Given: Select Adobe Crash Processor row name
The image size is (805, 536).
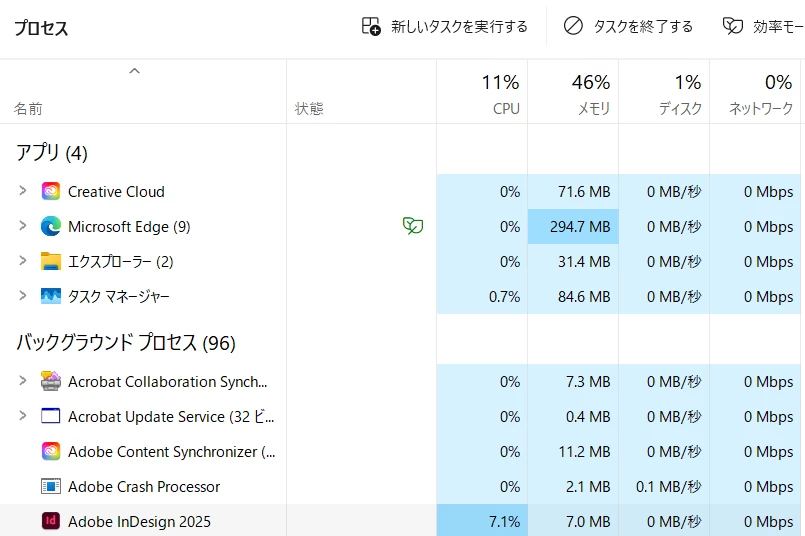Looking at the screenshot, I should [x=144, y=486].
